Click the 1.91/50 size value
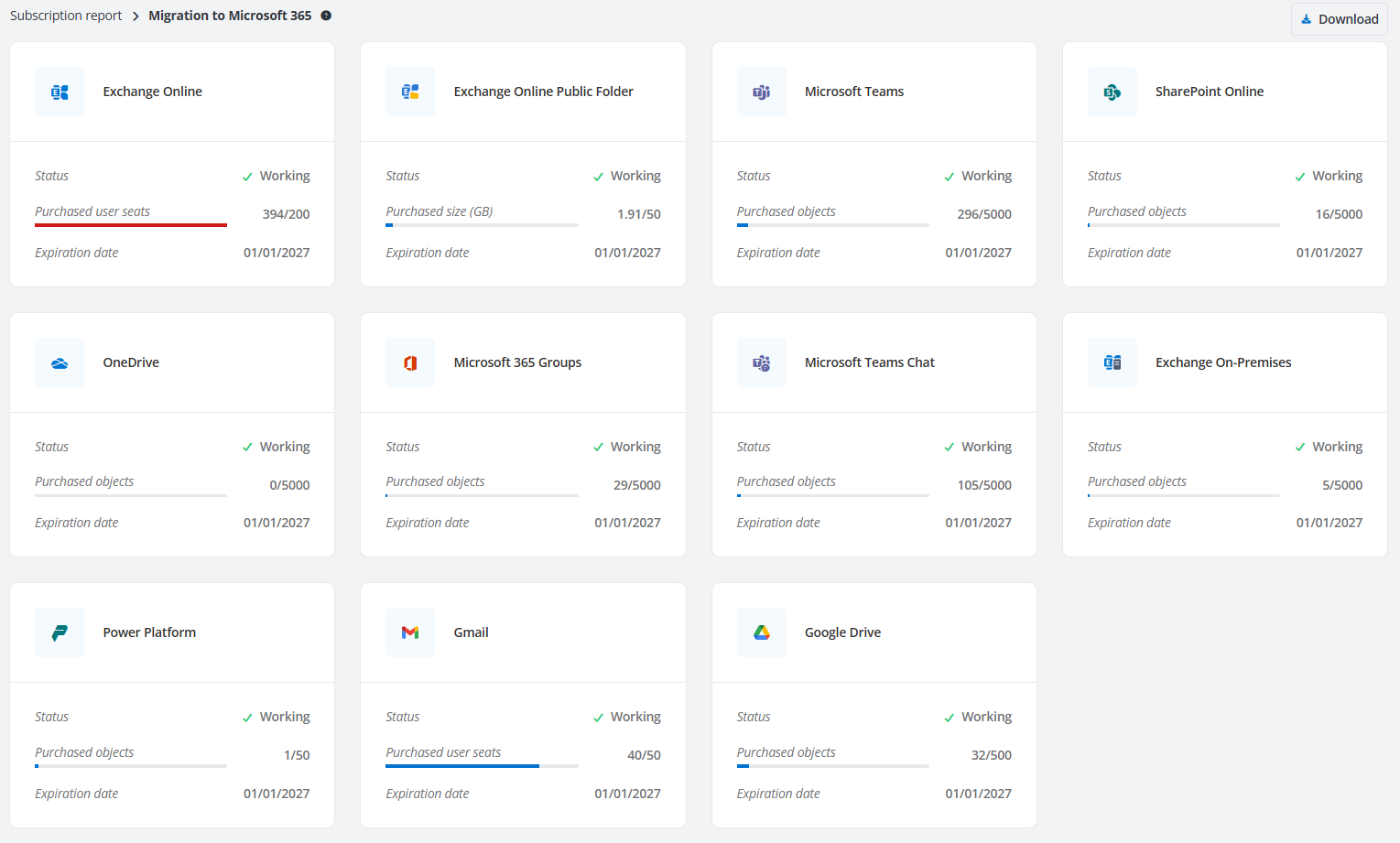Image resolution: width=1400 pixels, height=843 pixels. click(639, 214)
